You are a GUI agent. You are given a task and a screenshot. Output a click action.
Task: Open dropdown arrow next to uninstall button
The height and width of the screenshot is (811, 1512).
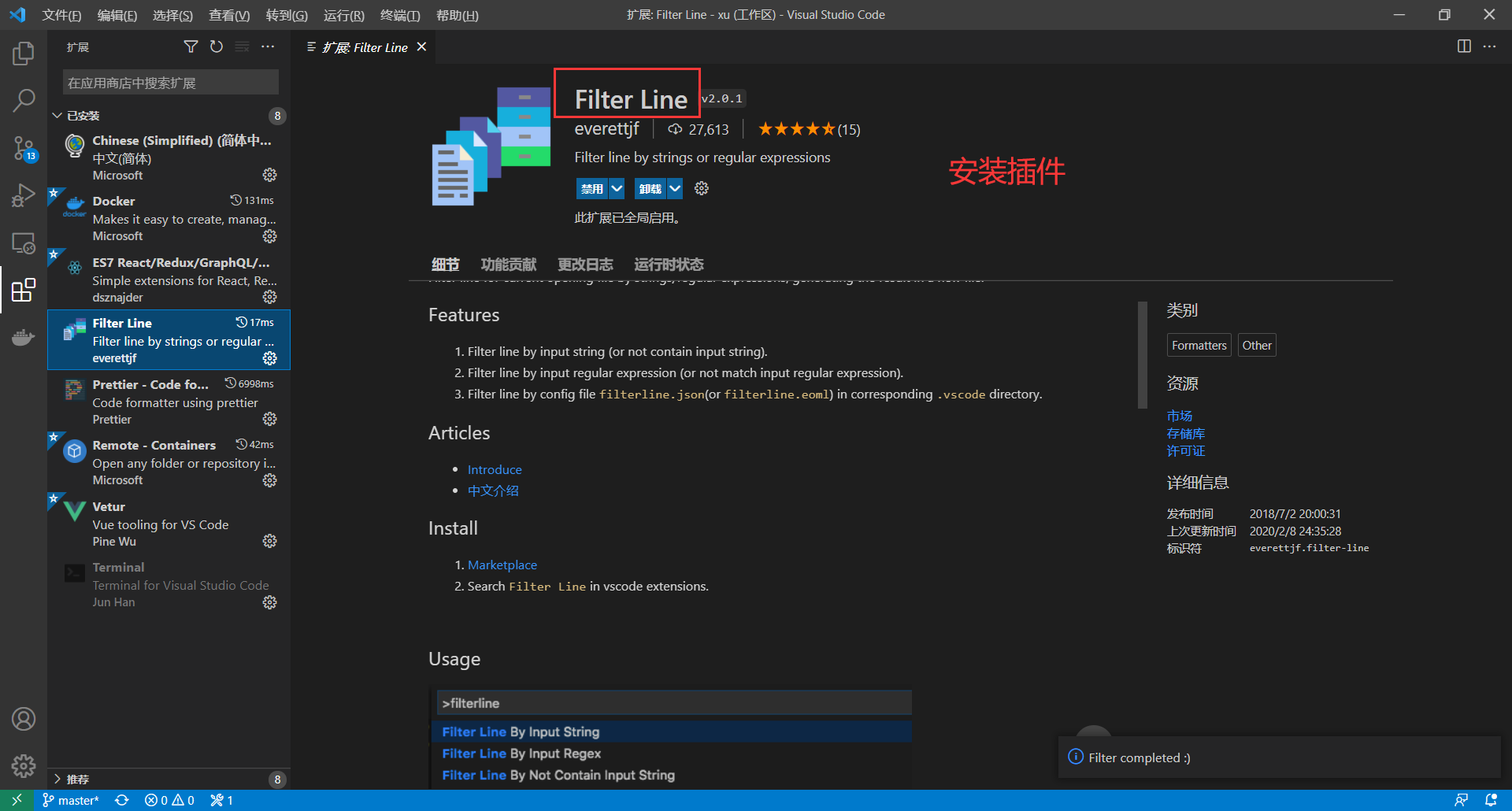click(x=675, y=188)
